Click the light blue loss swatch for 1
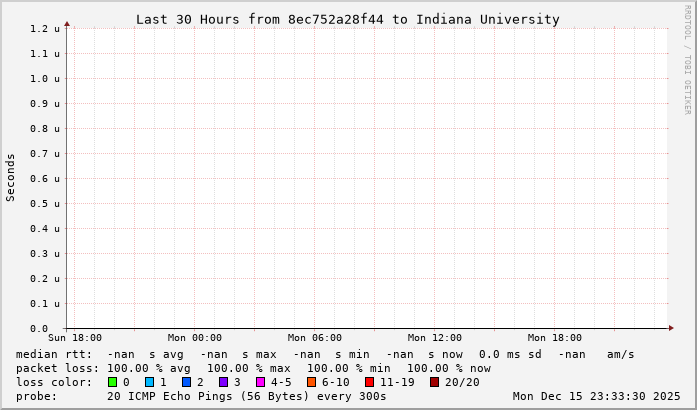697x410 pixels. [149, 382]
